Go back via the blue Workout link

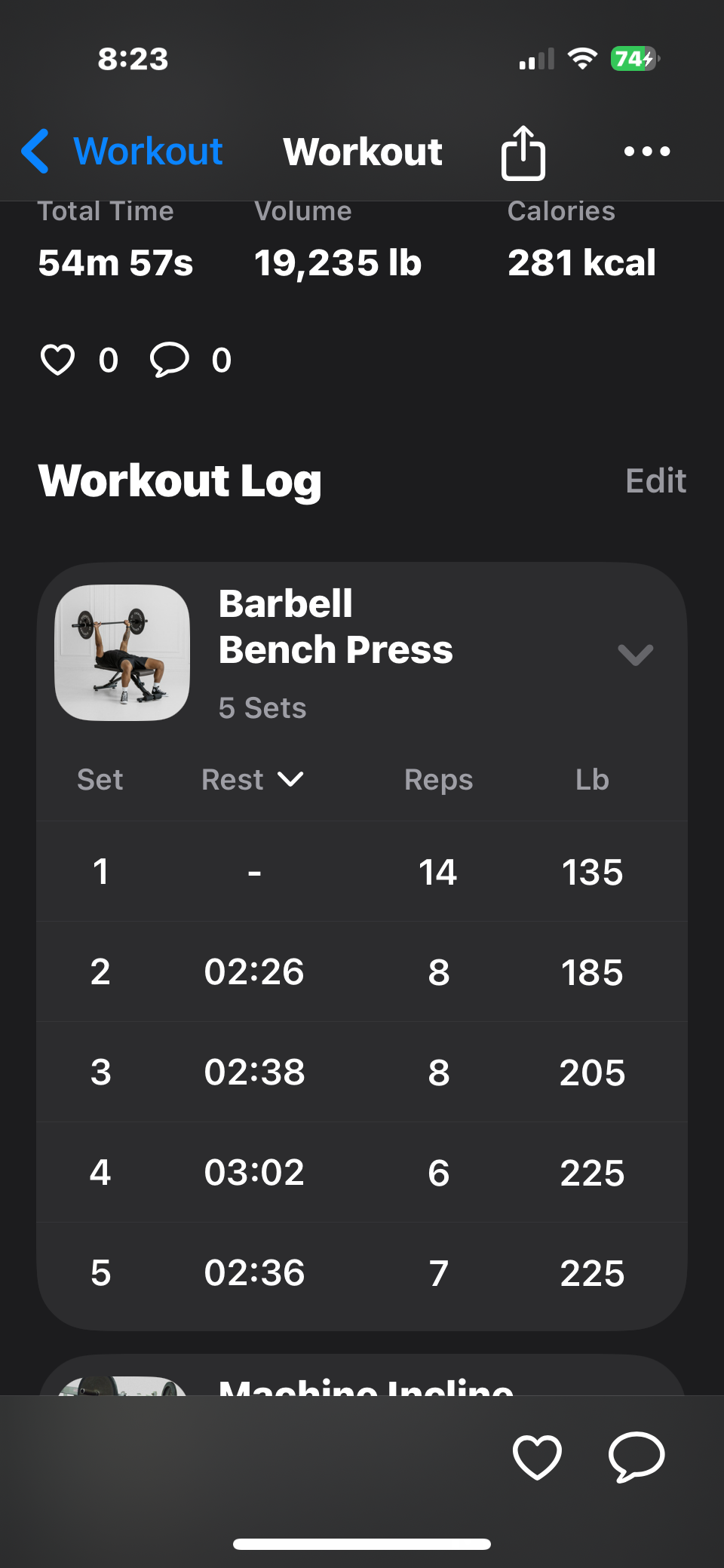tap(148, 152)
